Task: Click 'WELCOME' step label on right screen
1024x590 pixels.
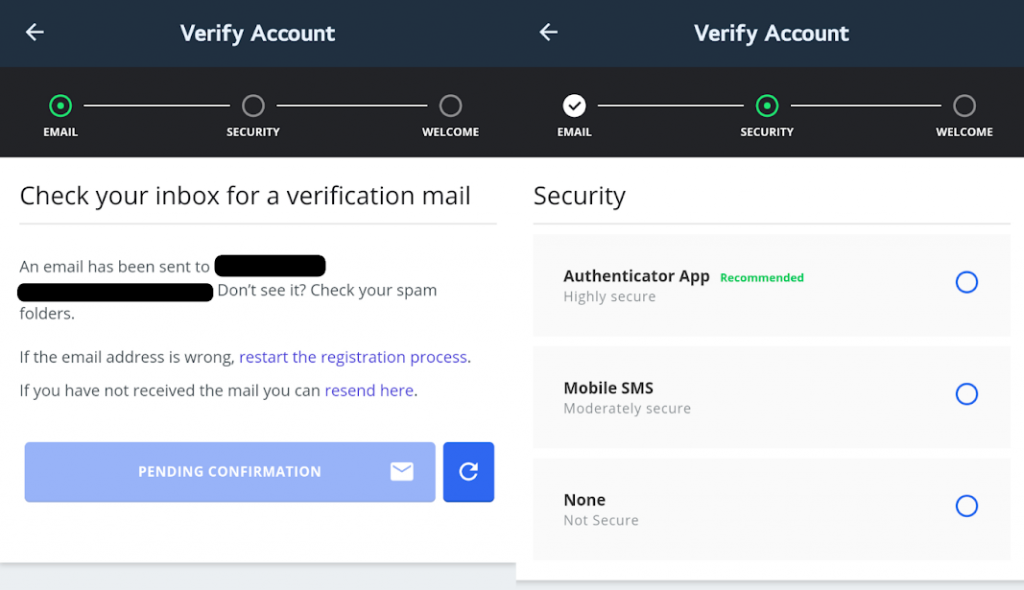Action: pyautogui.click(x=965, y=132)
